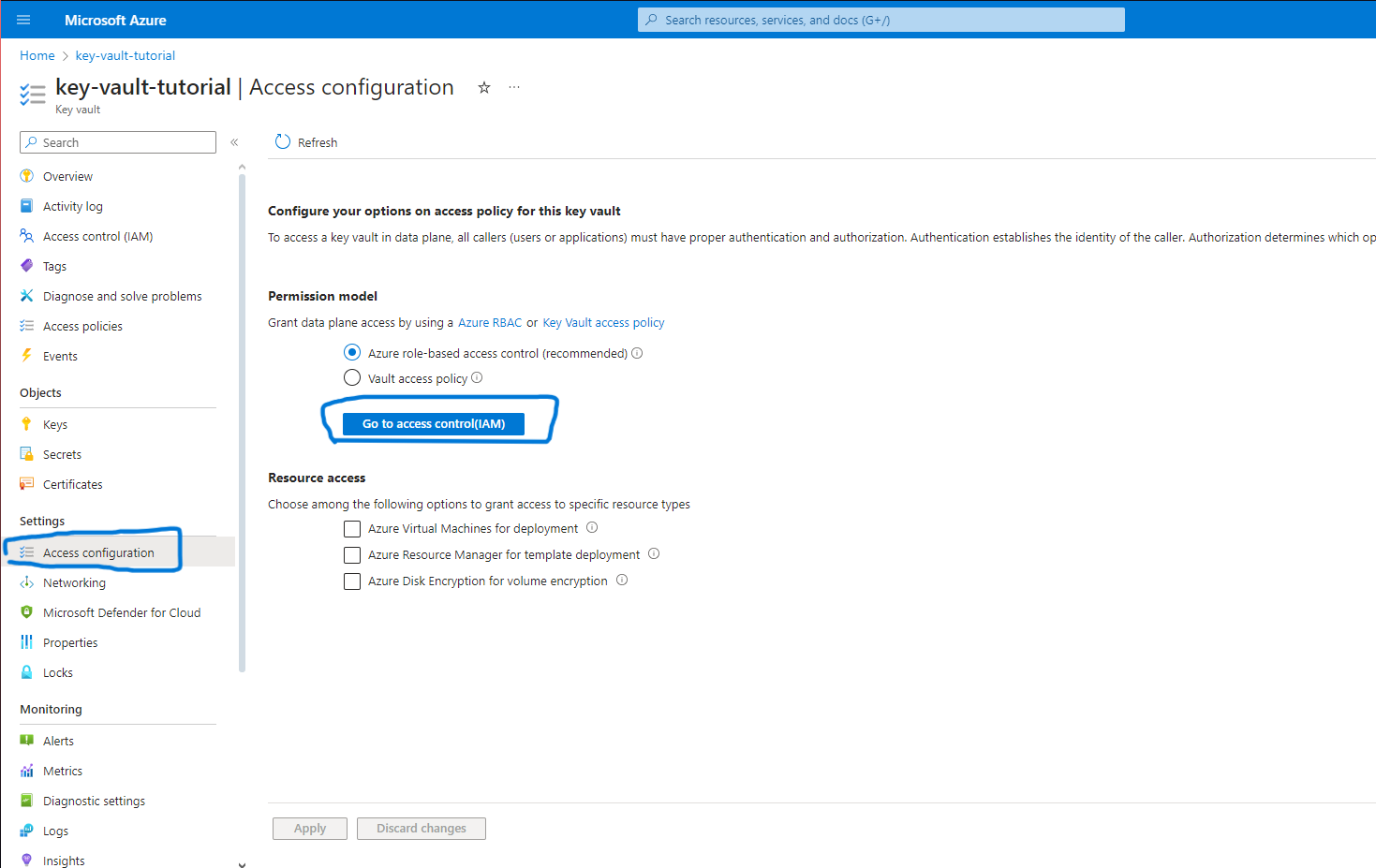1376x868 pixels.
Task: Select the Vault access policy radio button
Action: click(x=352, y=377)
